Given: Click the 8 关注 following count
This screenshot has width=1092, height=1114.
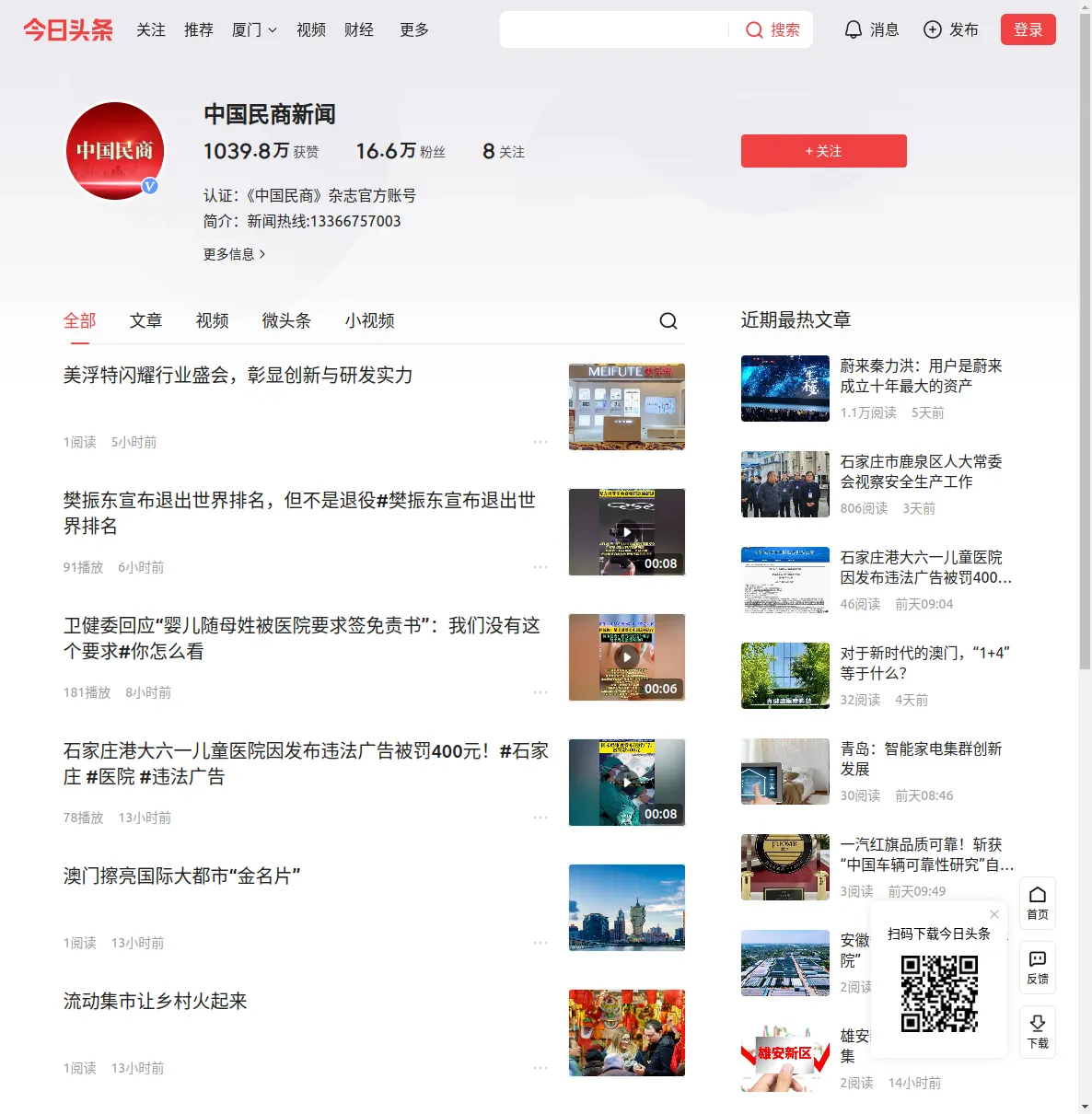Looking at the screenshot, I should point(504,151).
